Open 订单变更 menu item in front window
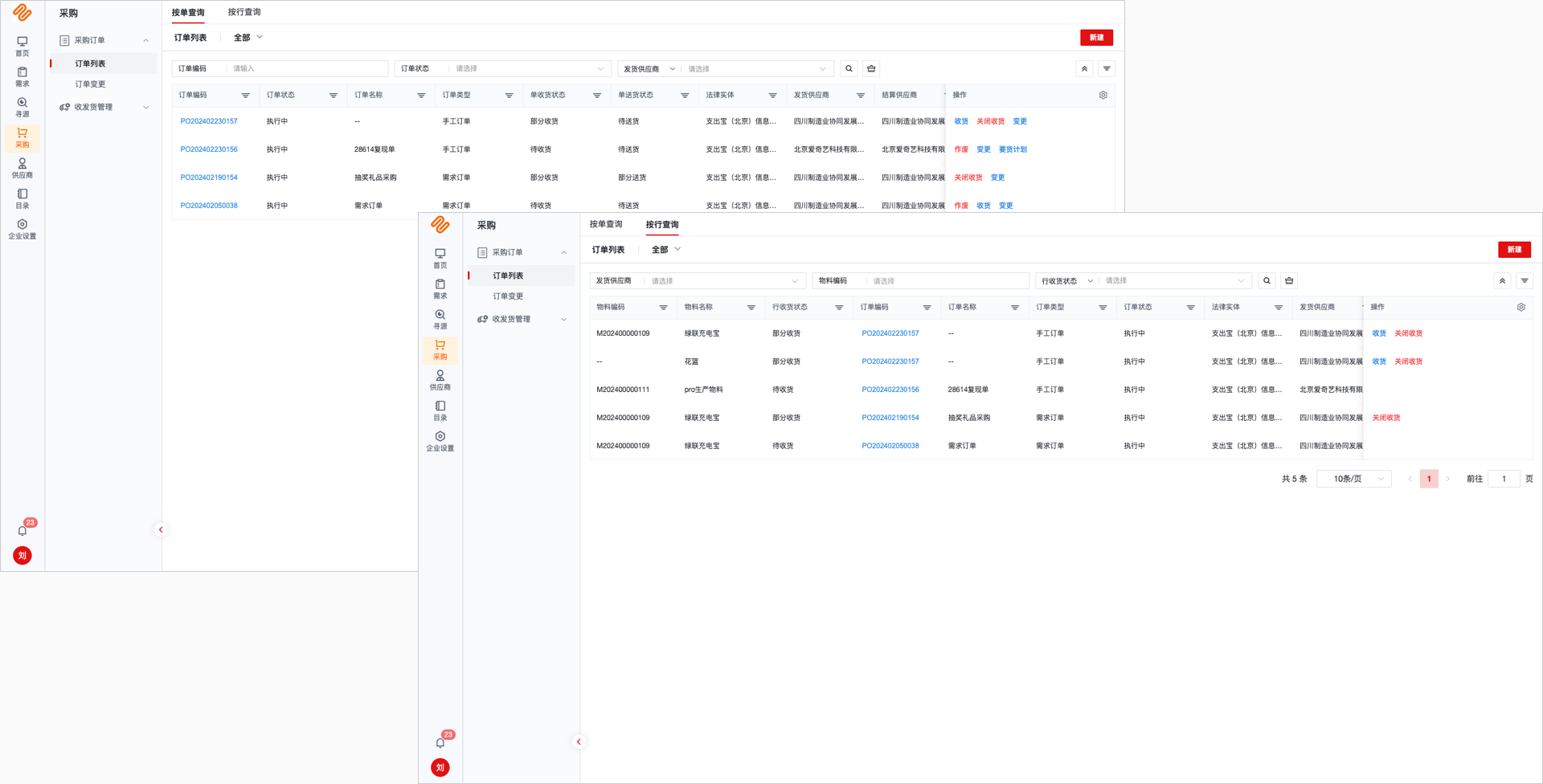 click(x=508, y=296)
